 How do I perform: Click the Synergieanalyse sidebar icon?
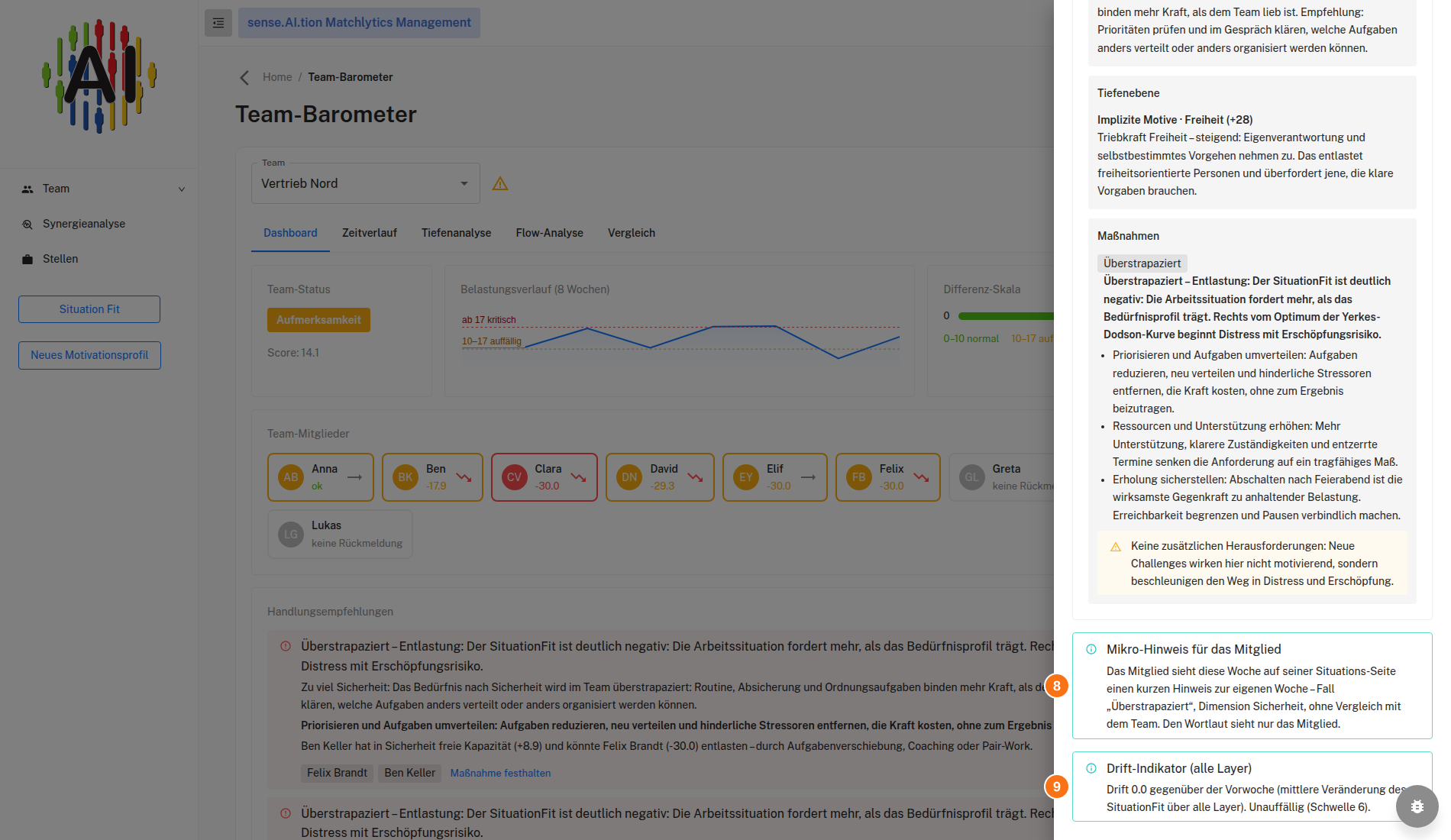pos(27,224)
